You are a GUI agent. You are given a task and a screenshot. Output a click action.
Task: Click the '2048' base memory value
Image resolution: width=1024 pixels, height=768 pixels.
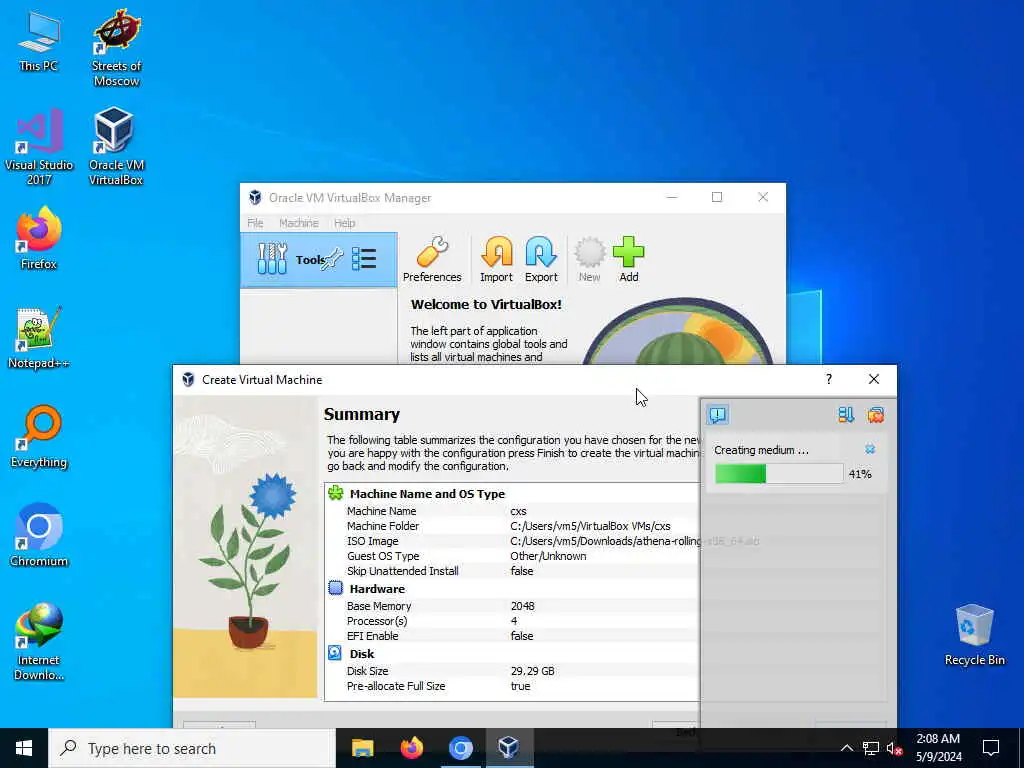(x=522, y=606)
